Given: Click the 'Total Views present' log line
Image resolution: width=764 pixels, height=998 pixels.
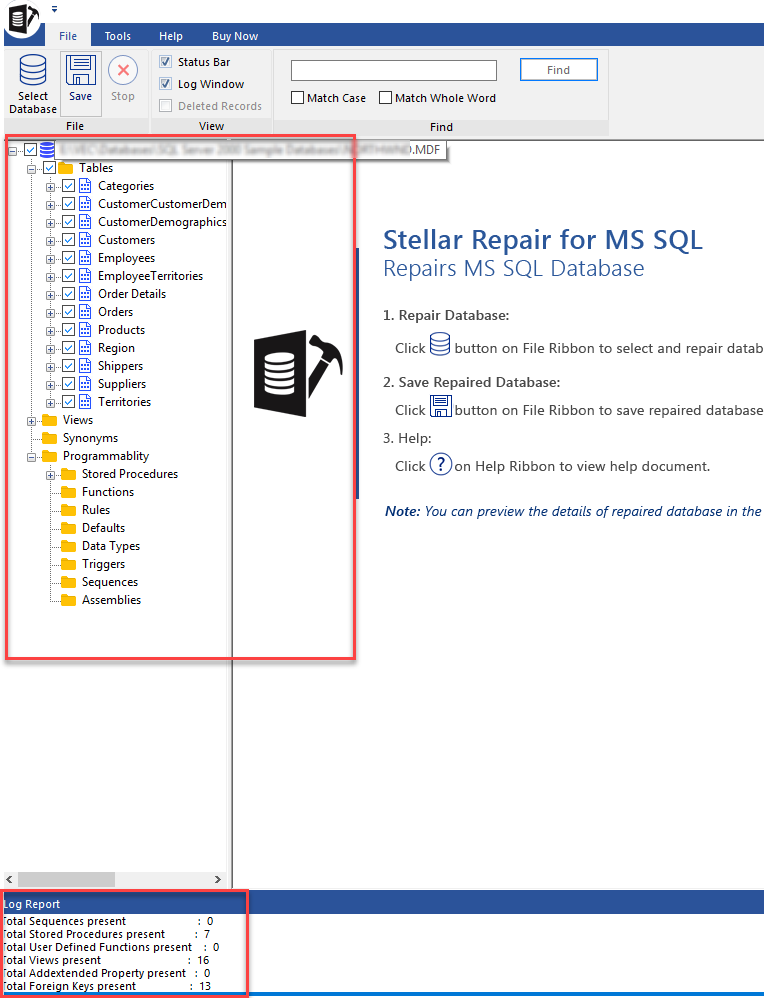Looking at the screenshot, I should (106, 960).
